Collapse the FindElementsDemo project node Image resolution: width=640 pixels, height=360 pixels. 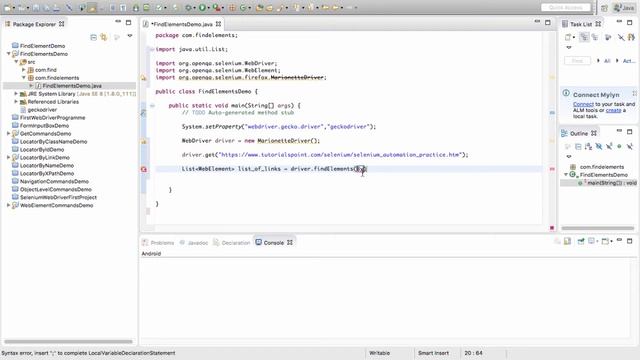[9, 53]
